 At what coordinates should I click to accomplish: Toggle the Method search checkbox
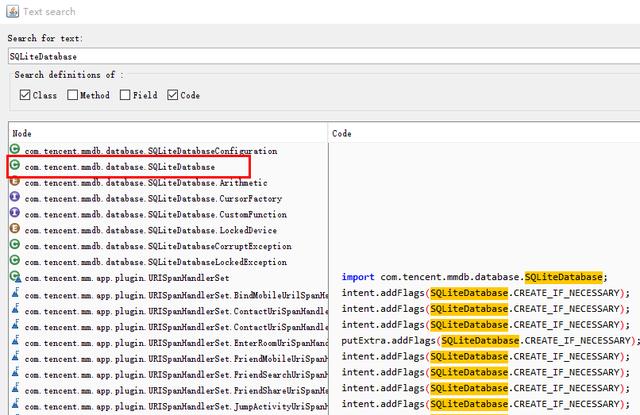(72, 95)
